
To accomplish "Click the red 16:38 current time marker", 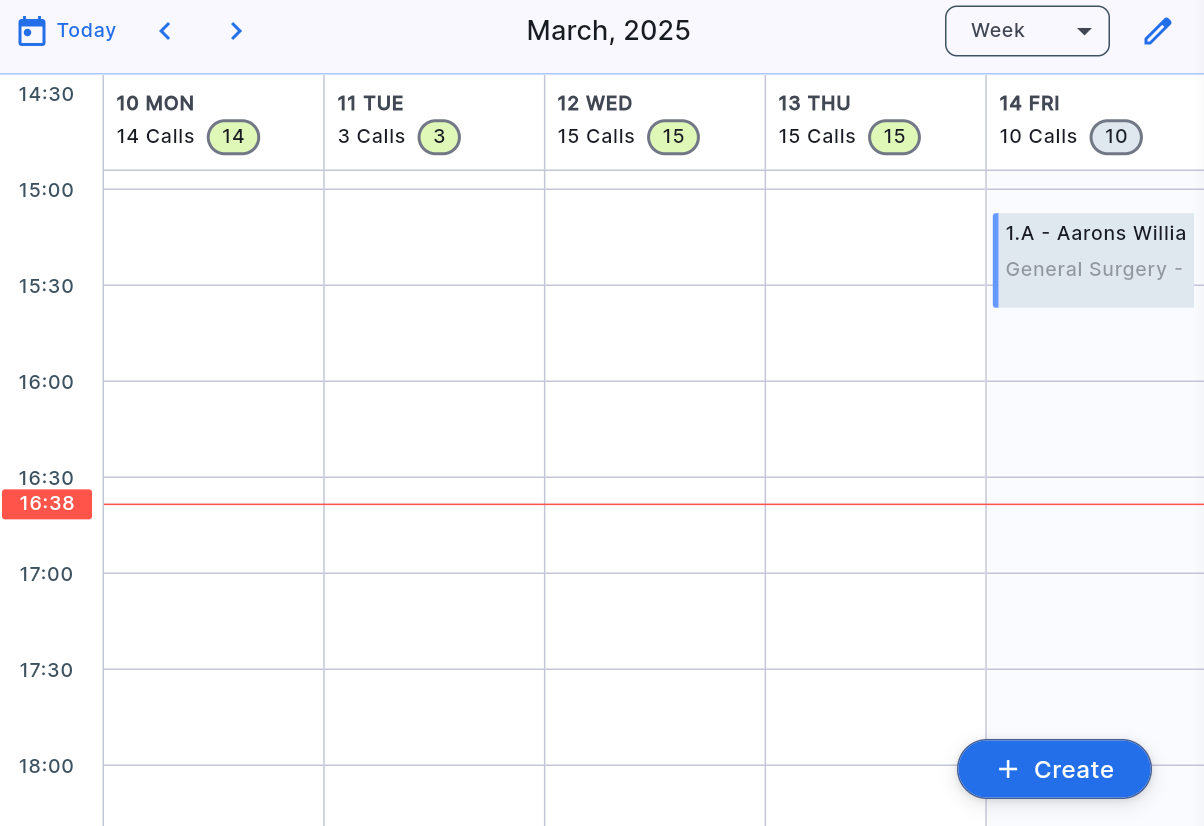I will pos(47,504).
